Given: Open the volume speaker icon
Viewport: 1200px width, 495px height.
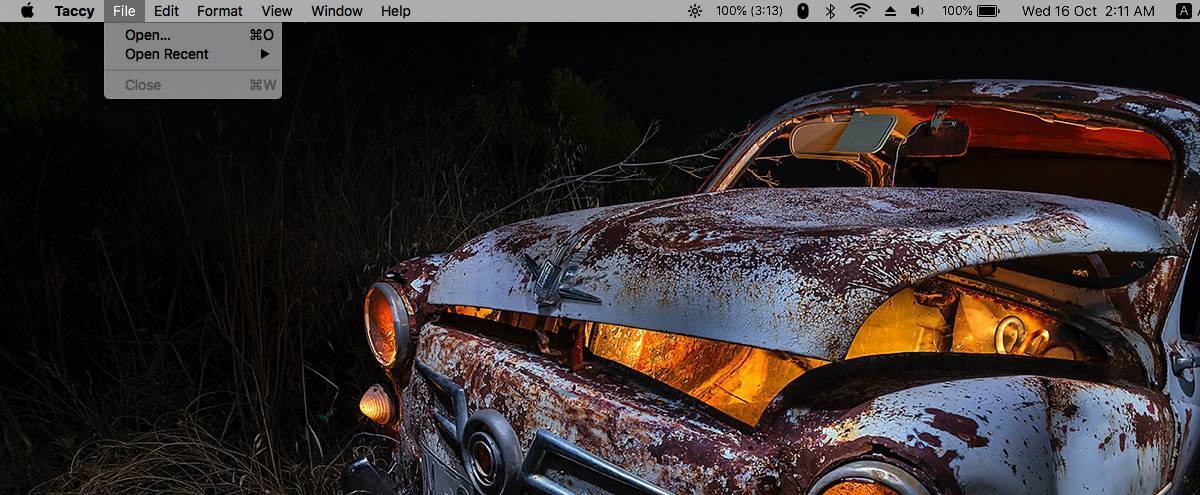Looking at the screenshot, I should pos(917,11).
